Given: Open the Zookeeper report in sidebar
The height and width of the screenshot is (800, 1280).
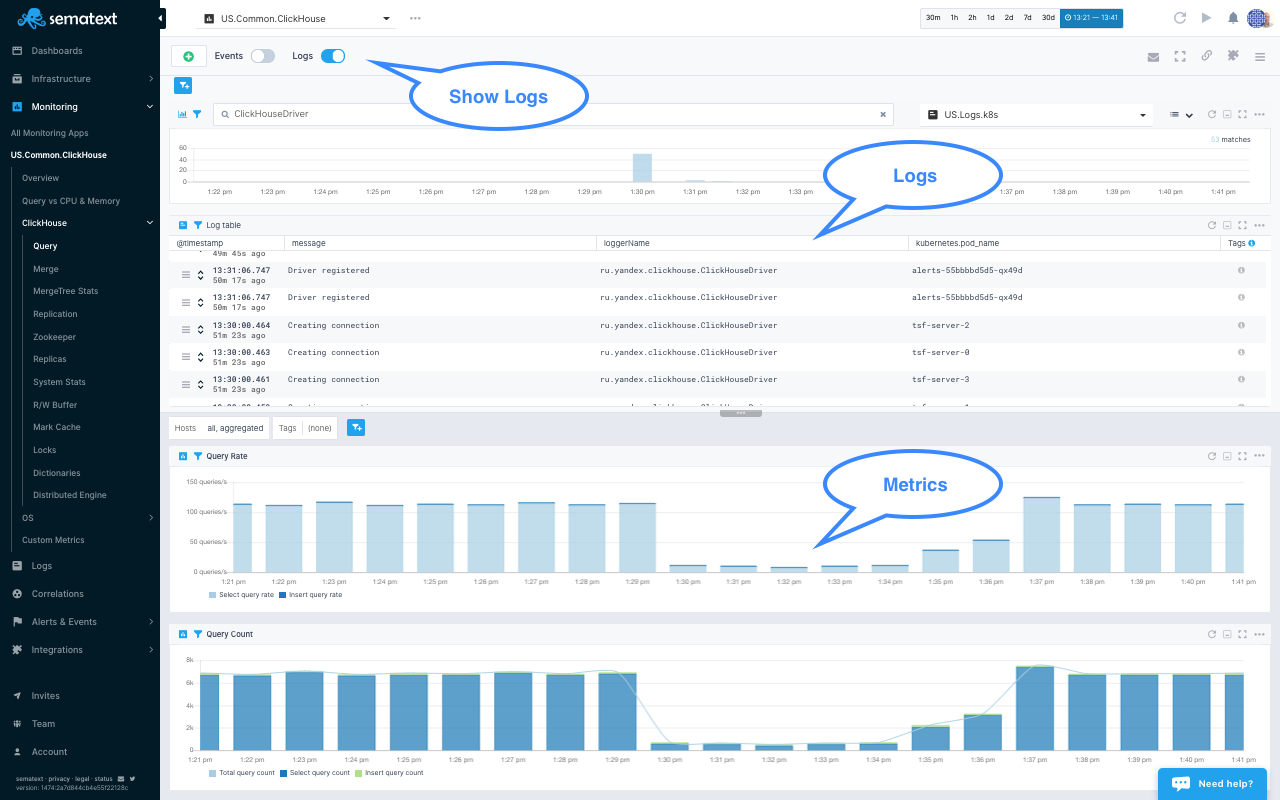Looking at the screenshot, I should click(54, 337).
